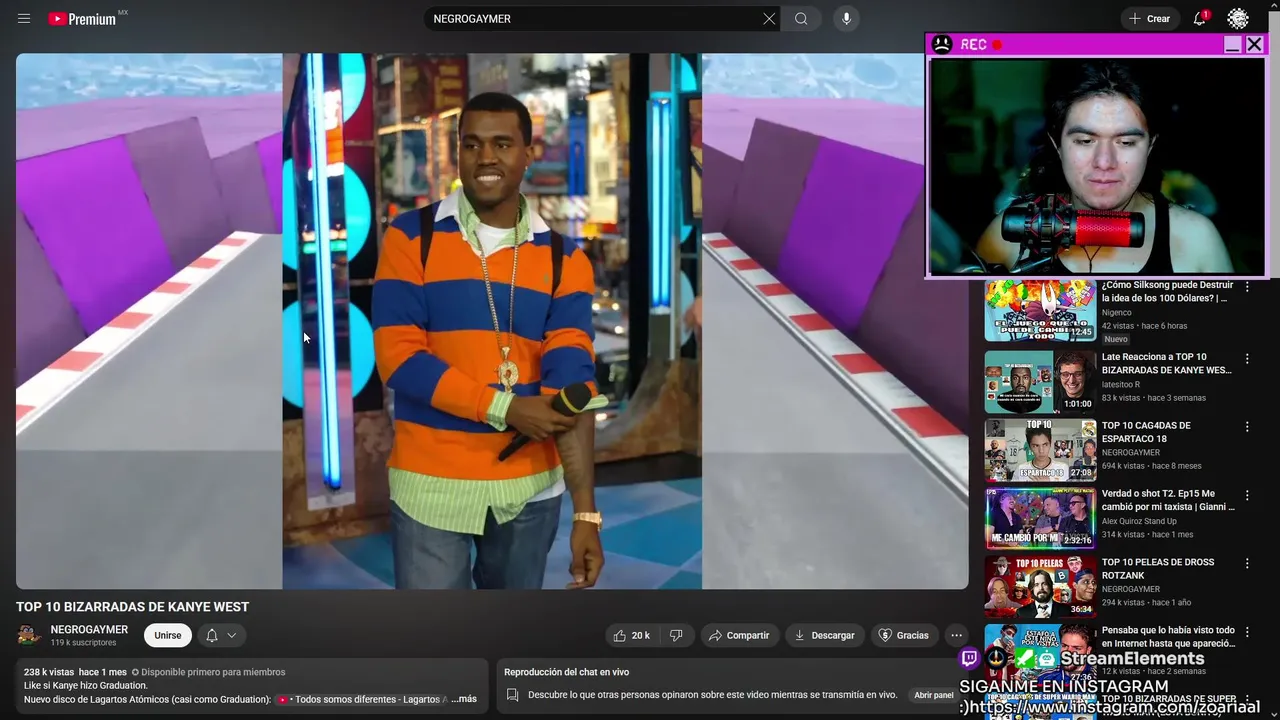Viewport: 1280px width, 720px height.
Task: Like the video with 20 k
Action: pyautogui.click(x=632, y=635)
